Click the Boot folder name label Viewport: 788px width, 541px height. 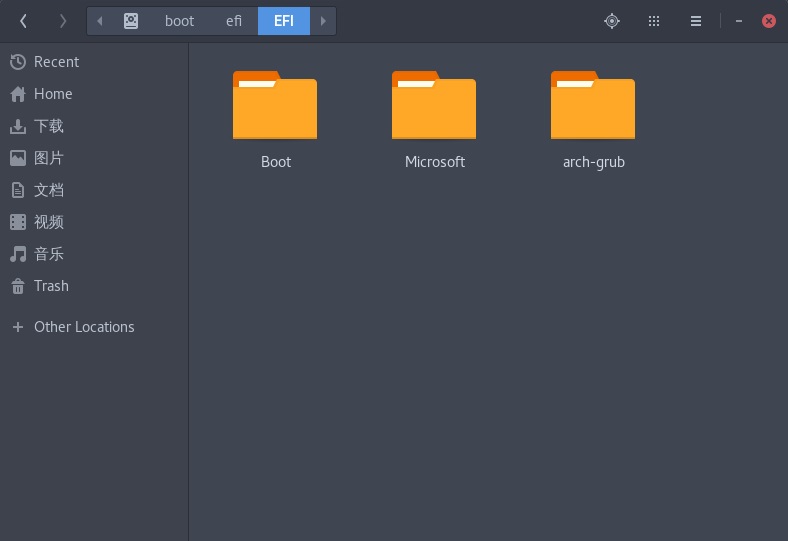pos(276,162)
